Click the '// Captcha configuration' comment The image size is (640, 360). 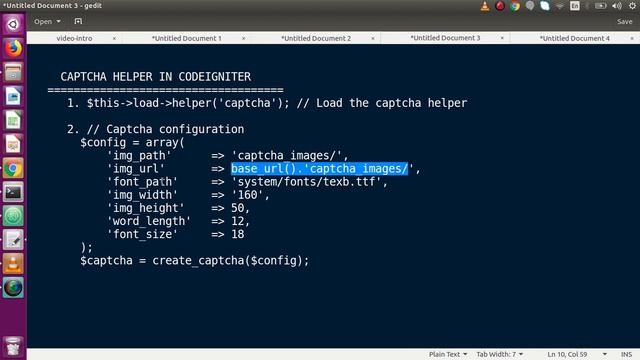(x=165, y=129)
